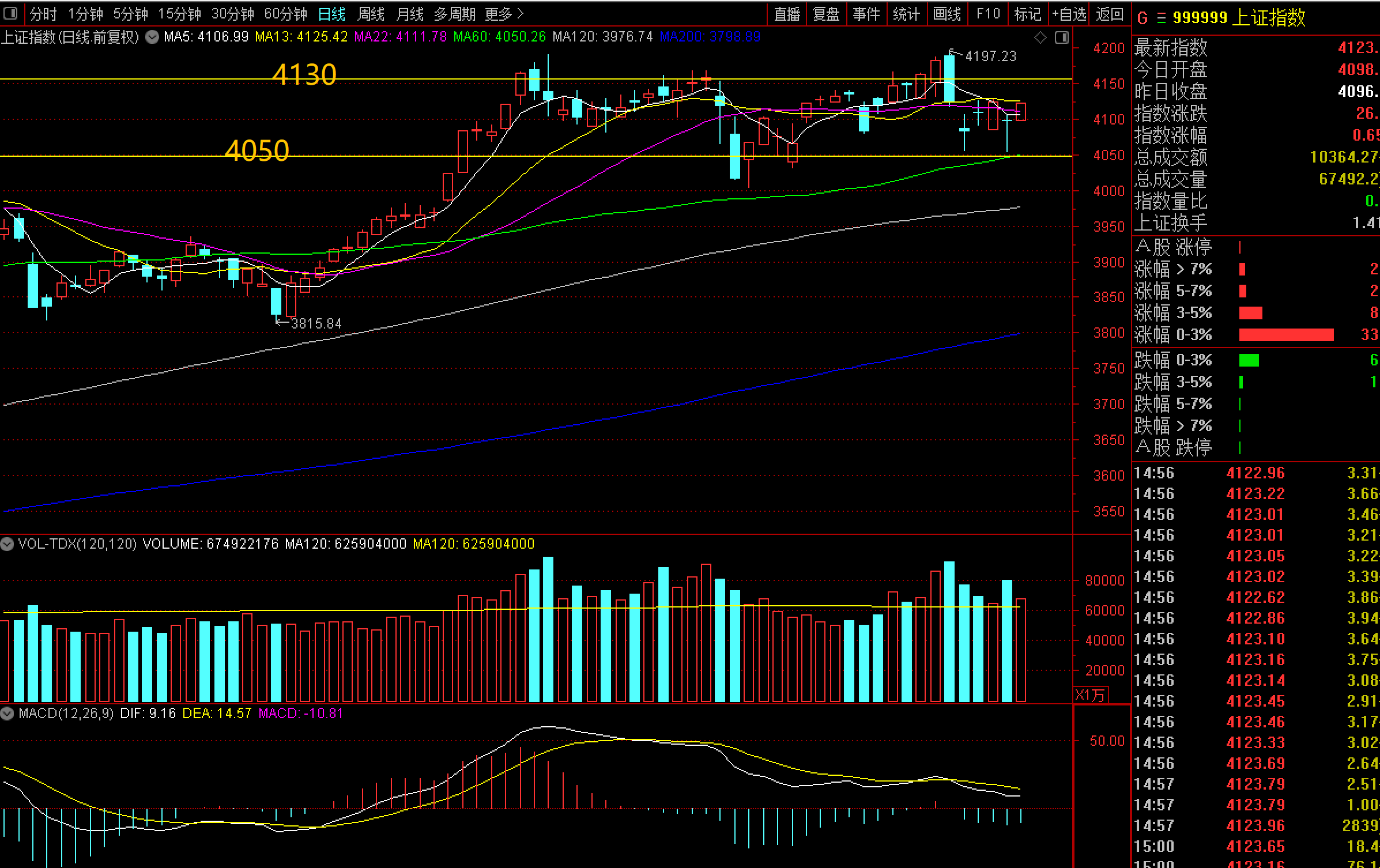The width and height of the screenshot is (1380, 868).
Task: Switch to 60分钟 period tab
Action: pyautogui.click(x=285, y=13)
